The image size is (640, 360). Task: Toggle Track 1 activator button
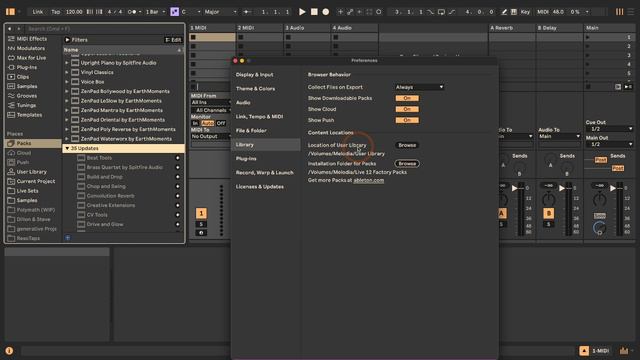coord(201,213)
